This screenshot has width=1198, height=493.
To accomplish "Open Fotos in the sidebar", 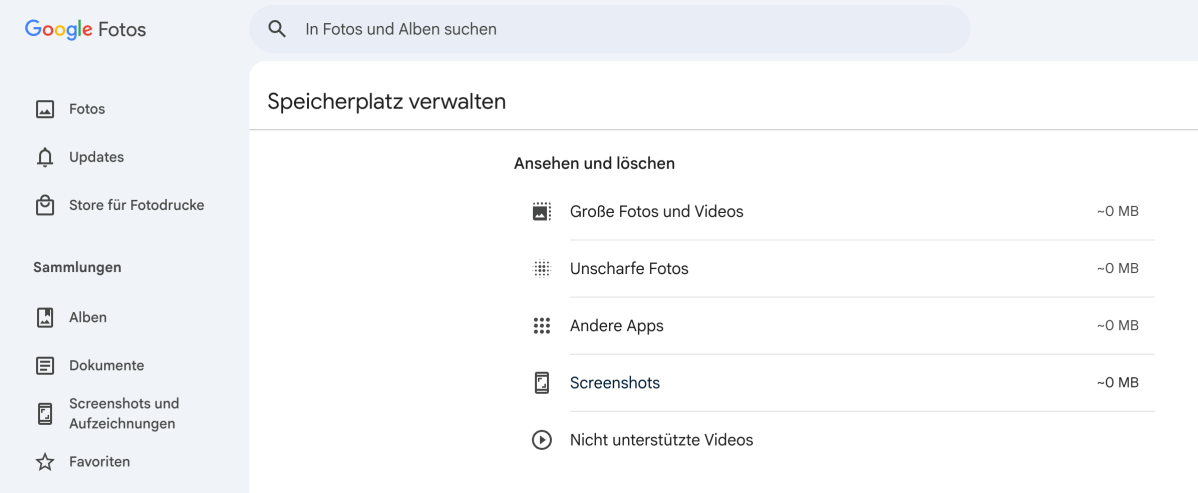I will point(87,109).
